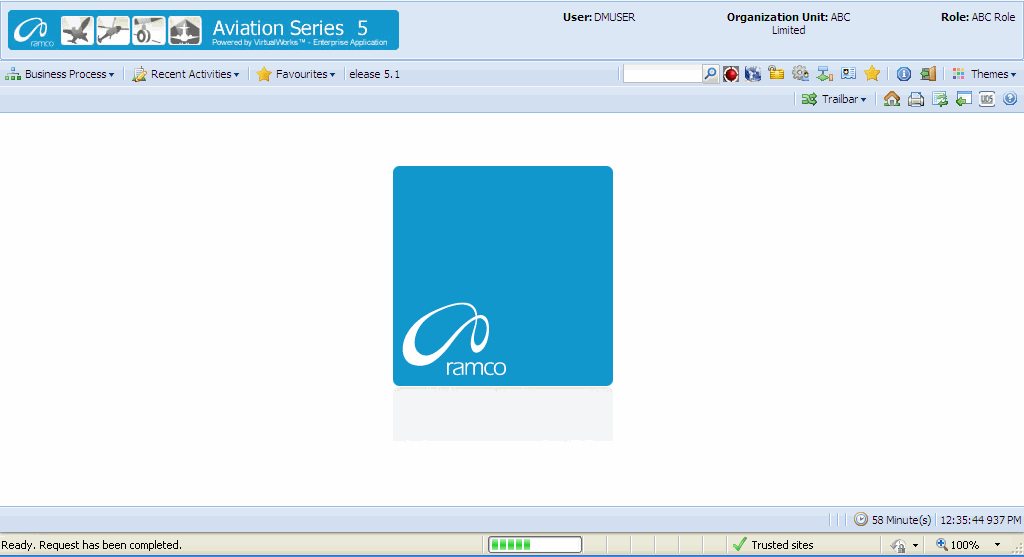Click the Favourites star icon
This screenshot has width=1024, height=557.
[264, 74]
